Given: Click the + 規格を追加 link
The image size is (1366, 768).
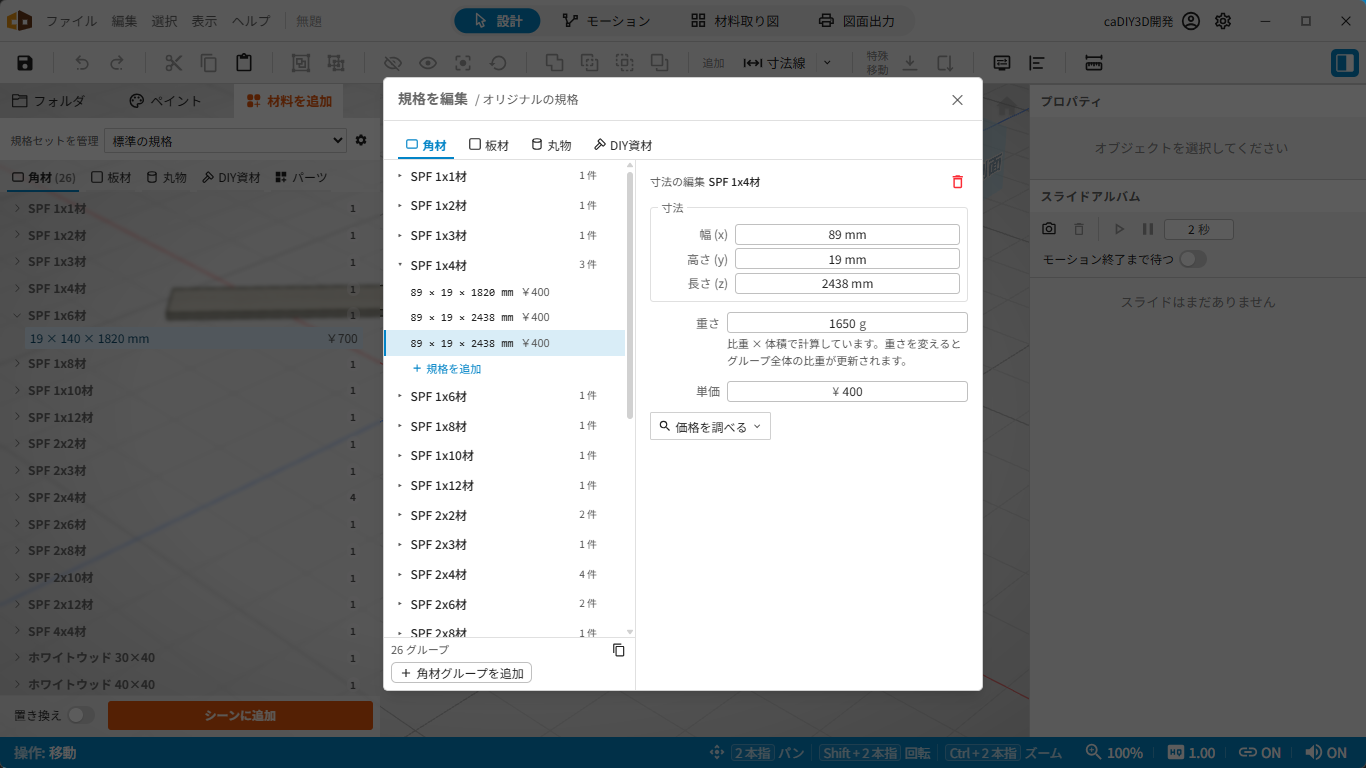Looking at the screenshot, I should (x=447, y=369).
